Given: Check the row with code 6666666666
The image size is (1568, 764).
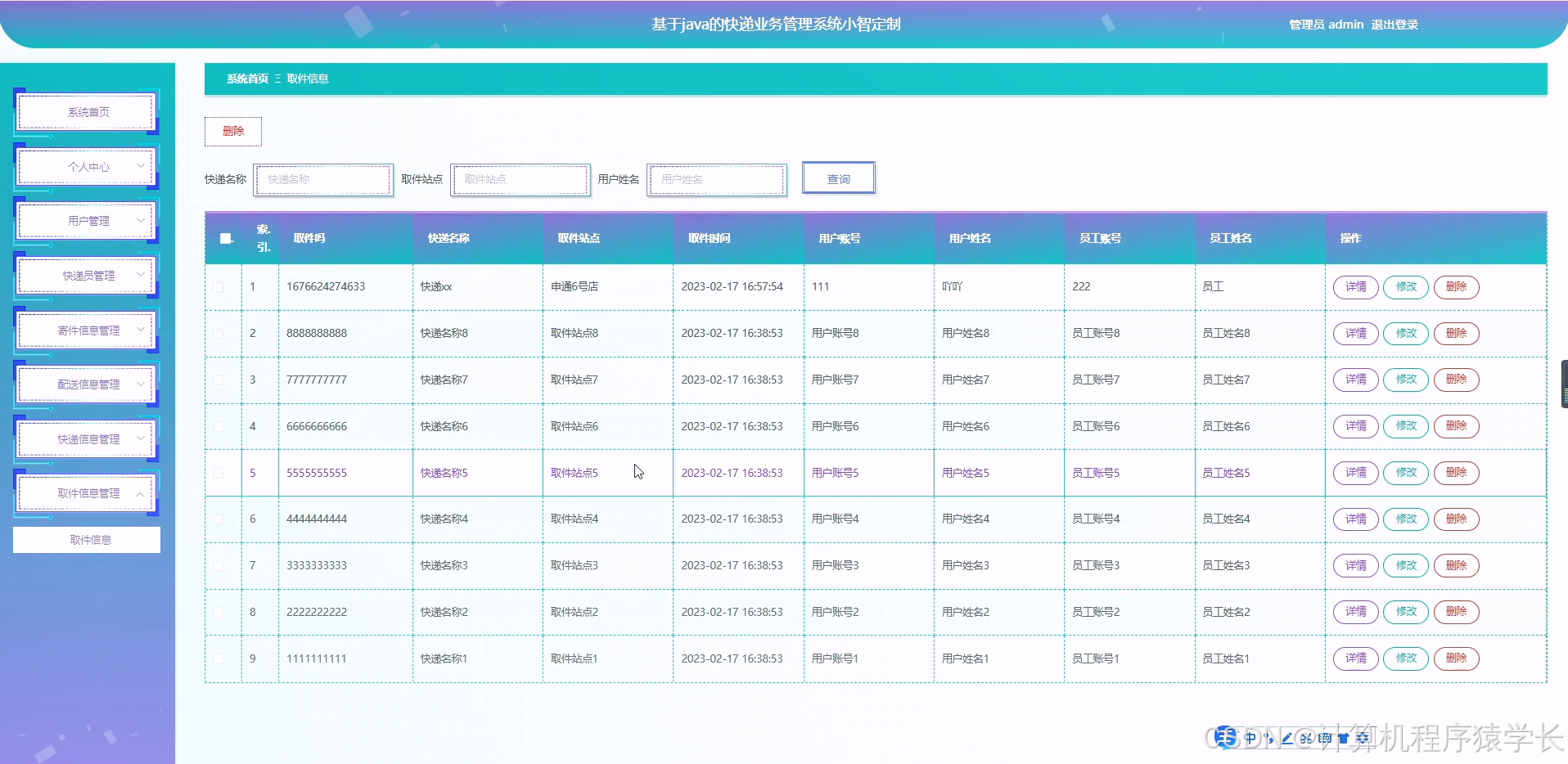Looking at the screenshot, I should (219, 426).
